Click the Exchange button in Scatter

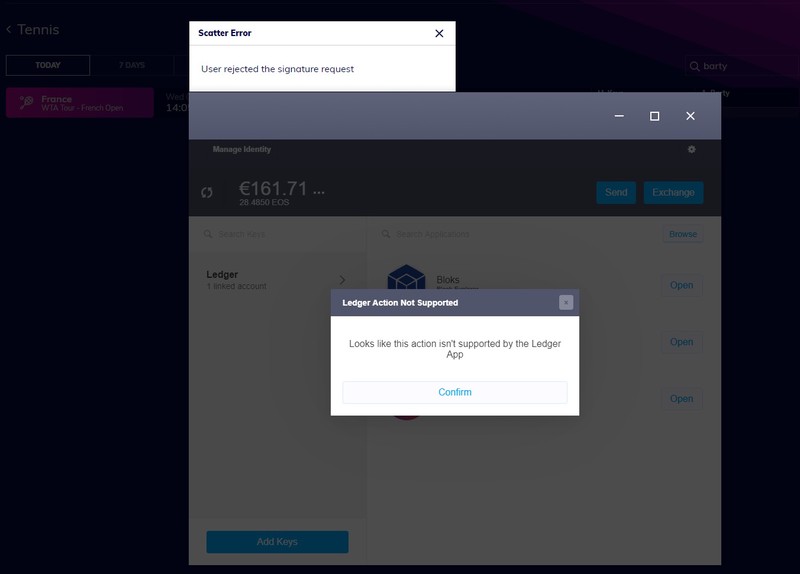673,192
